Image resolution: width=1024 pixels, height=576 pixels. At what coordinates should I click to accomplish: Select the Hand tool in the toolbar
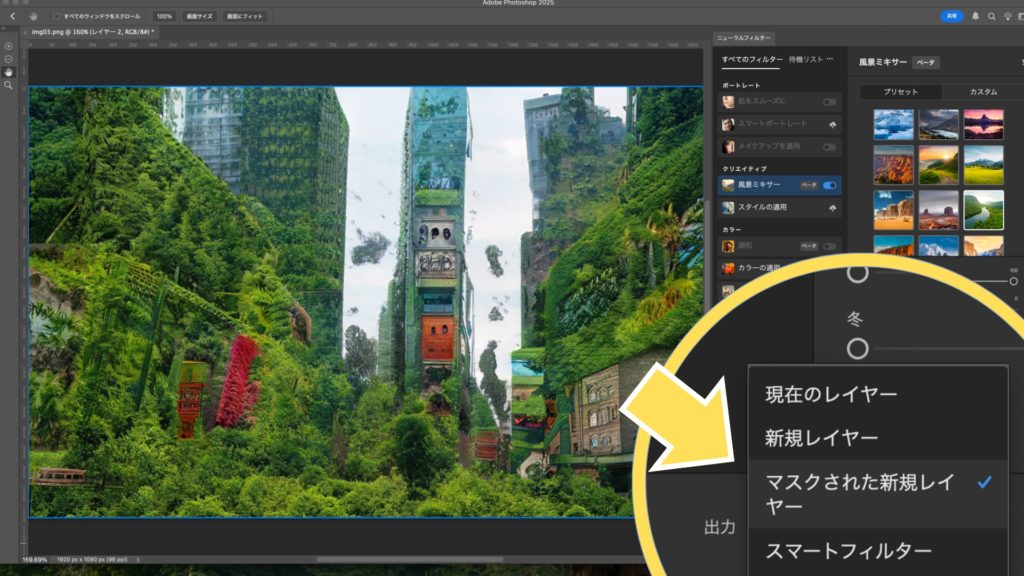click(8, 72)
